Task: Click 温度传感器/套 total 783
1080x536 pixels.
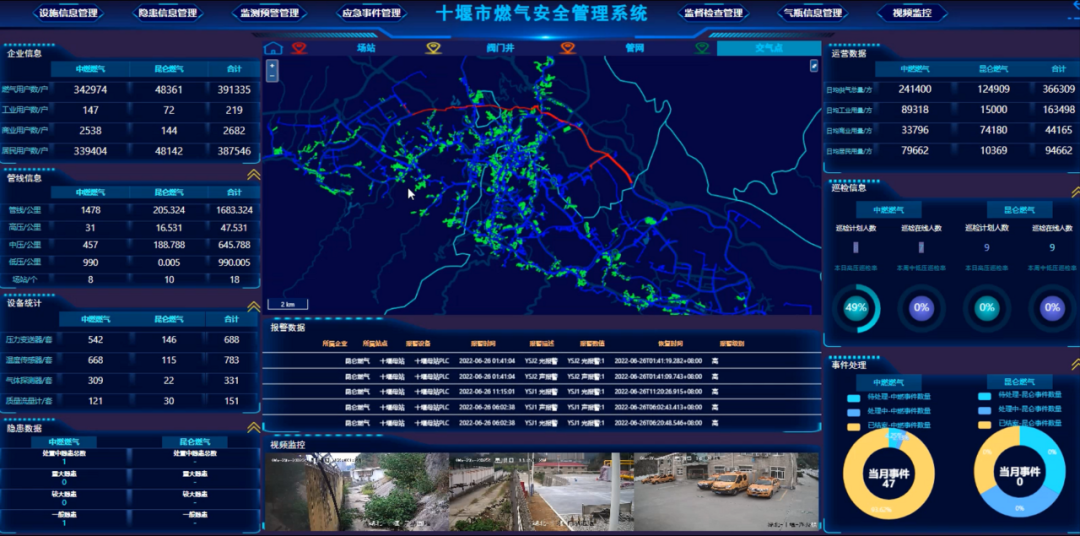Action: point(232,360)
